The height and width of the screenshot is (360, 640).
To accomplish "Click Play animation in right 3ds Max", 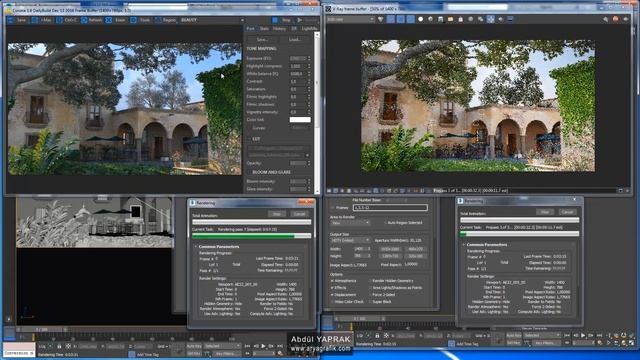I will pos(583,335).
